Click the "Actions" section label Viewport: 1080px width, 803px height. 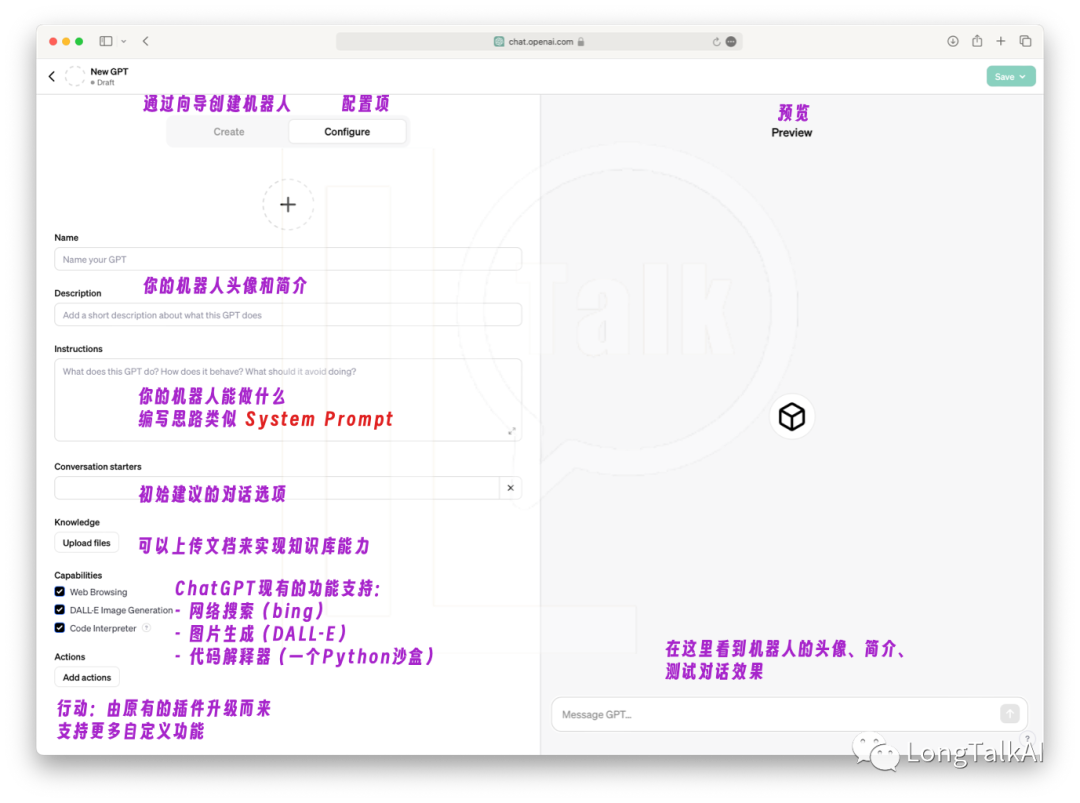[x=70, y=657]
